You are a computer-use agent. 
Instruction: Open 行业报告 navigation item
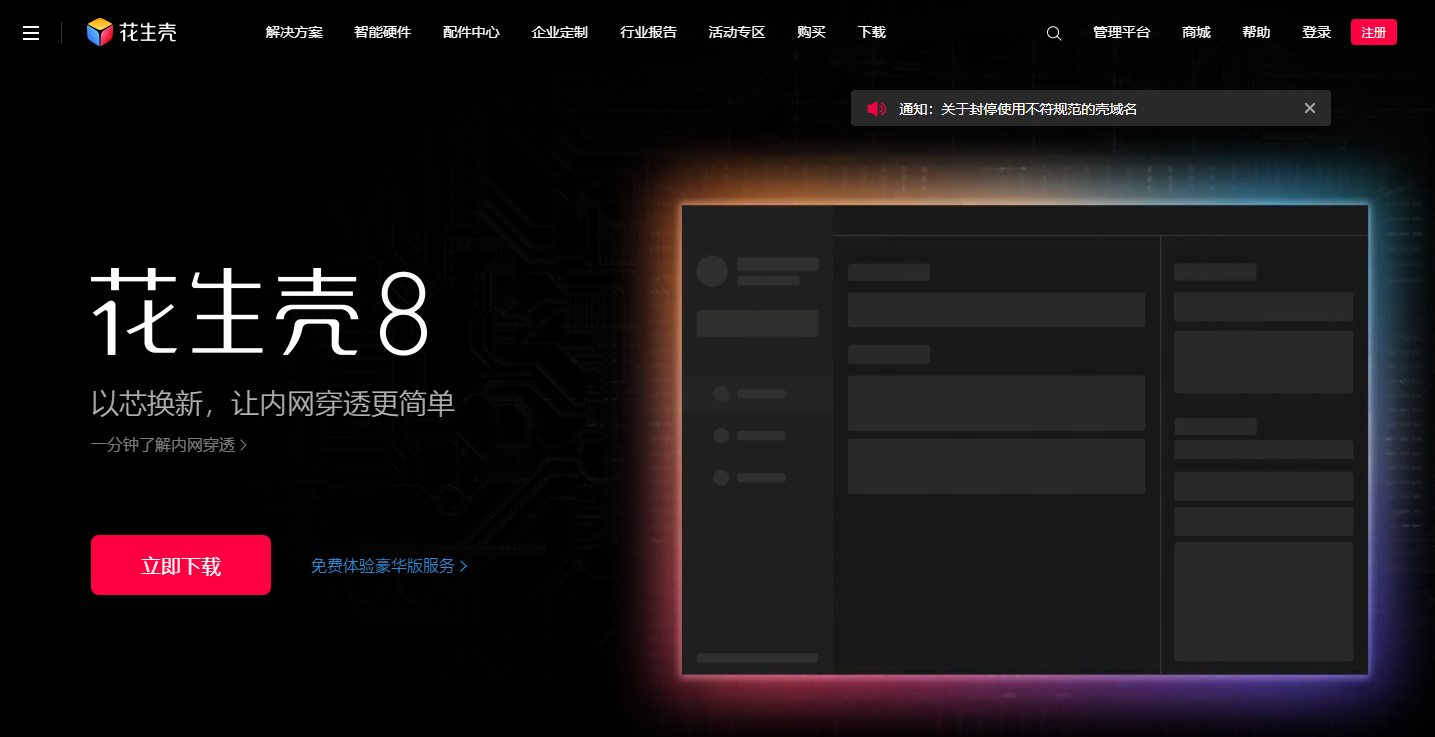click(648, 32)
